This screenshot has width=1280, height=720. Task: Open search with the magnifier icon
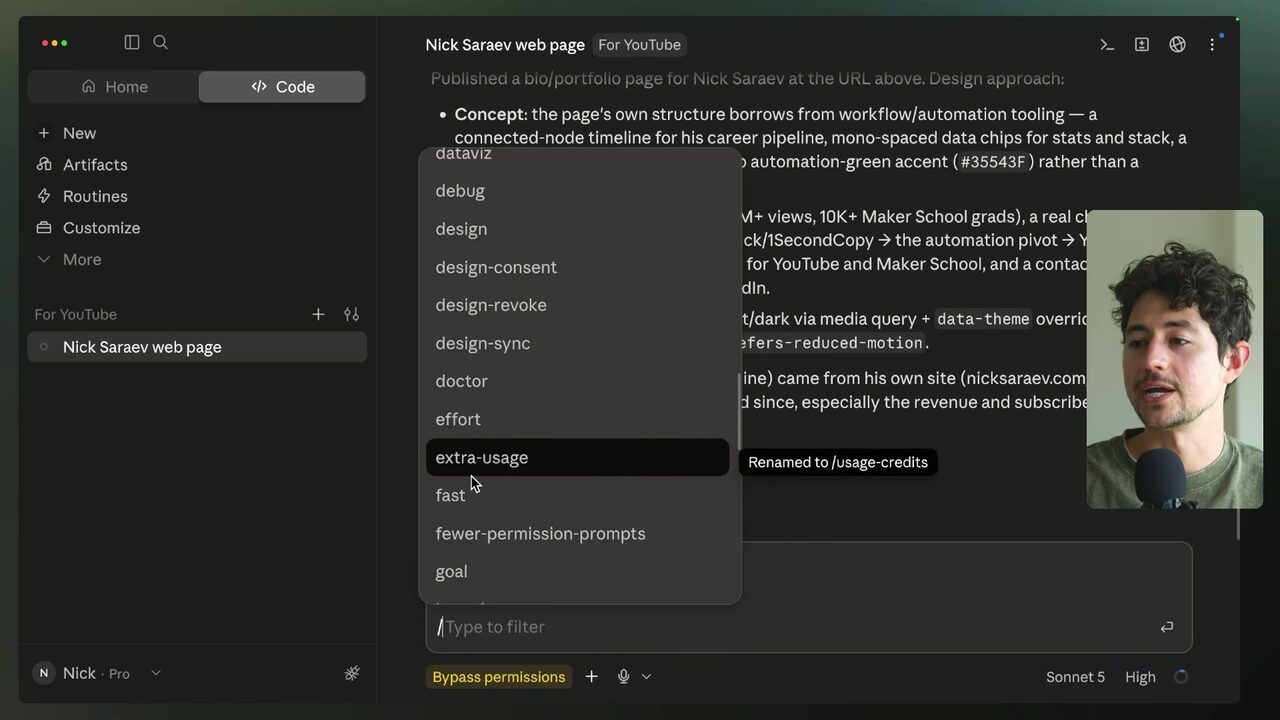point(160,42)
